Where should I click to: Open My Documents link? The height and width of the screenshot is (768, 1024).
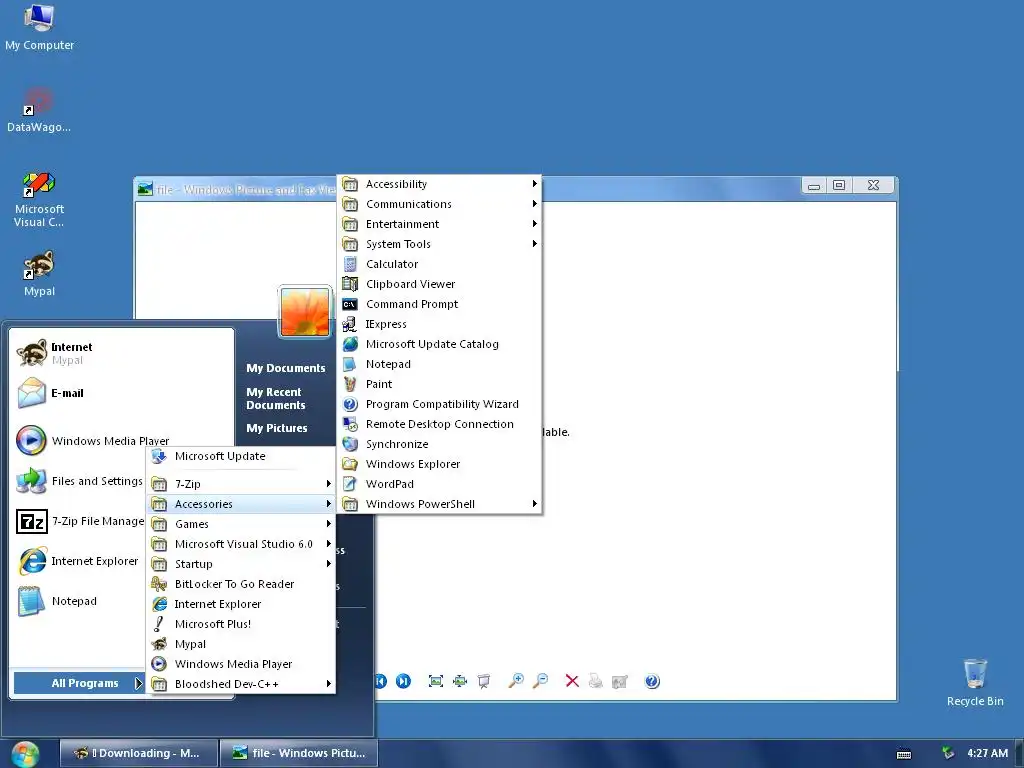(285, 368)
